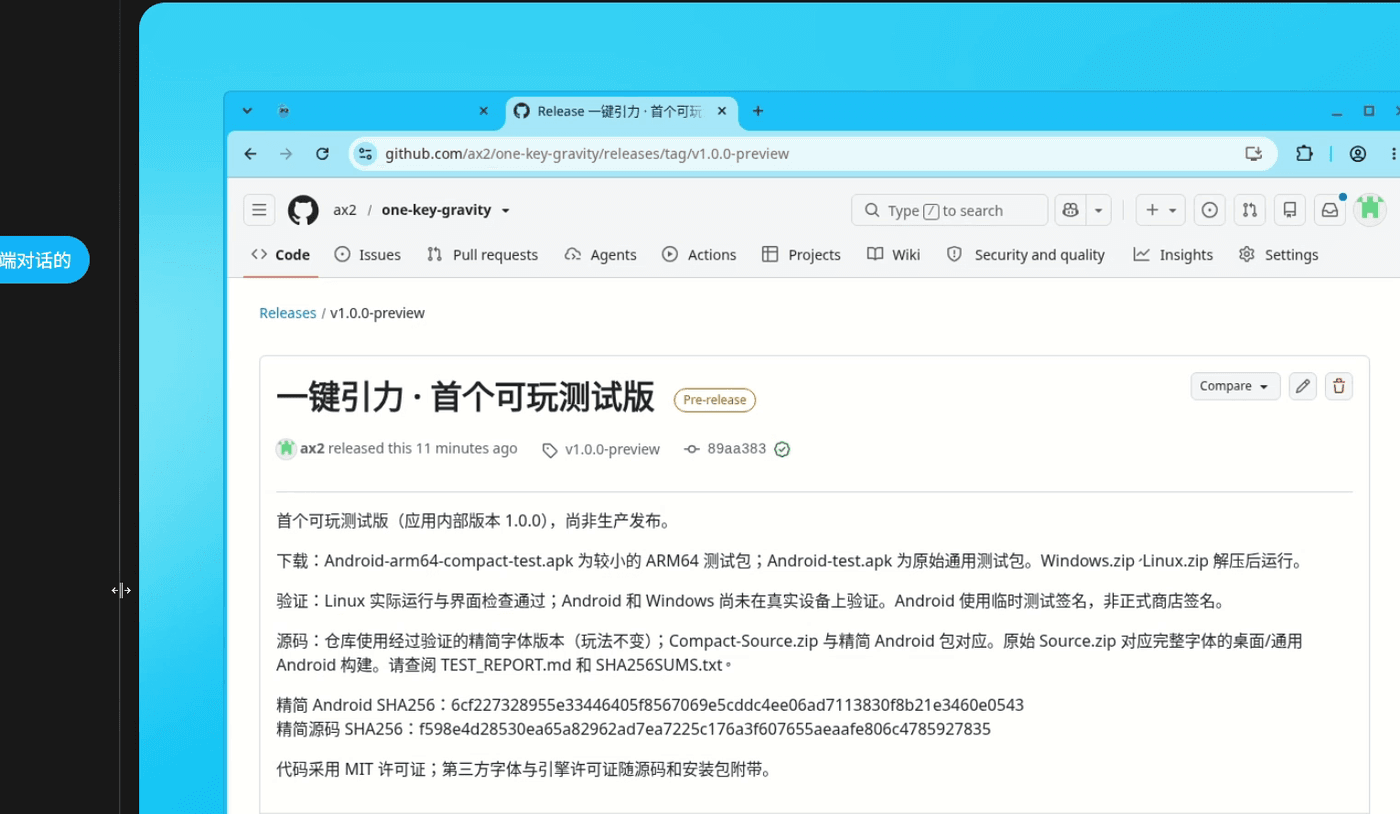Open the Wiki tab
Viewport: 1400px width, 814px height.
tap(894, 255)
